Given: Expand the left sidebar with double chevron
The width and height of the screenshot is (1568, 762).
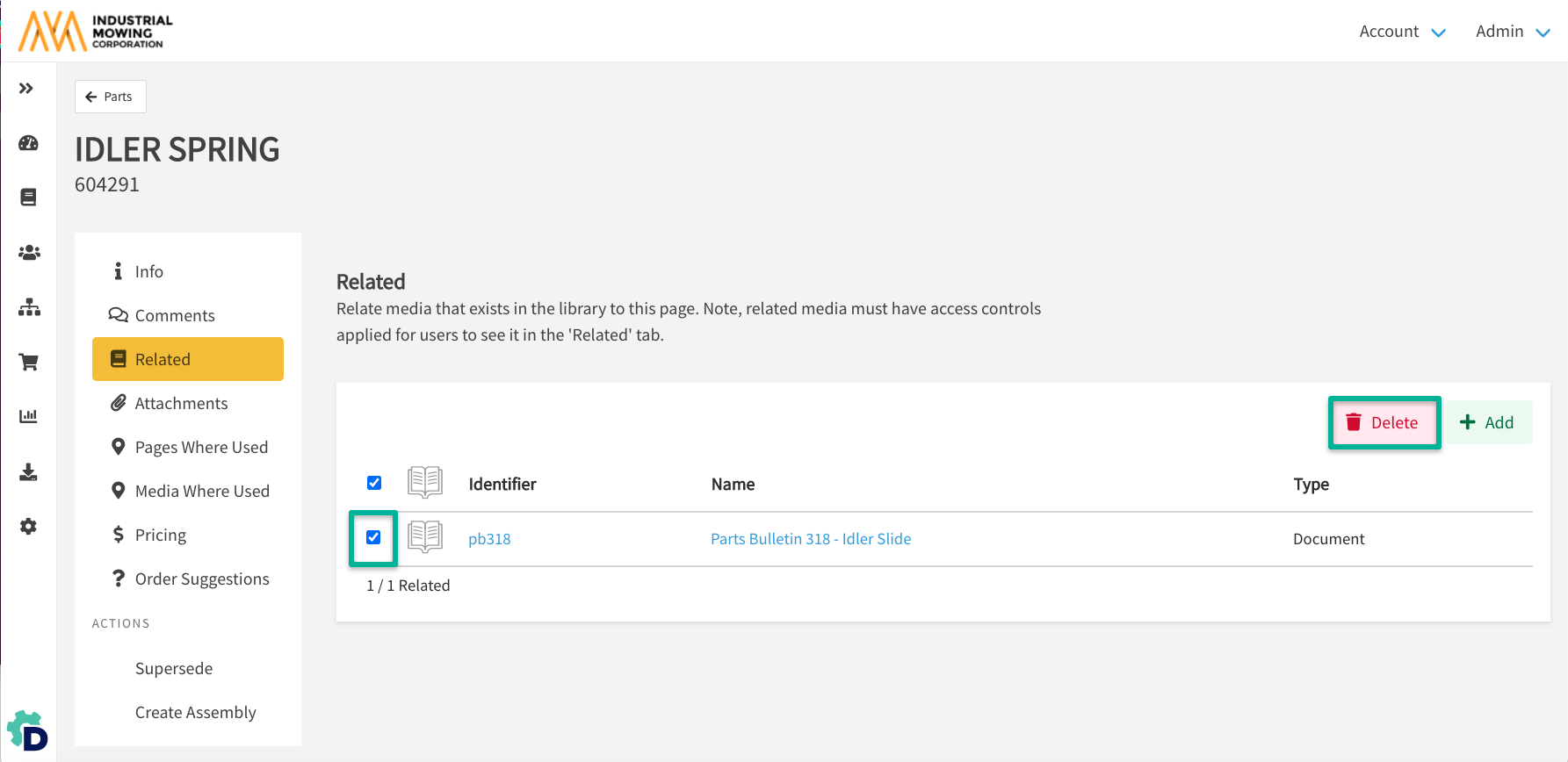Looking at the screenshot, I should 26,89.
